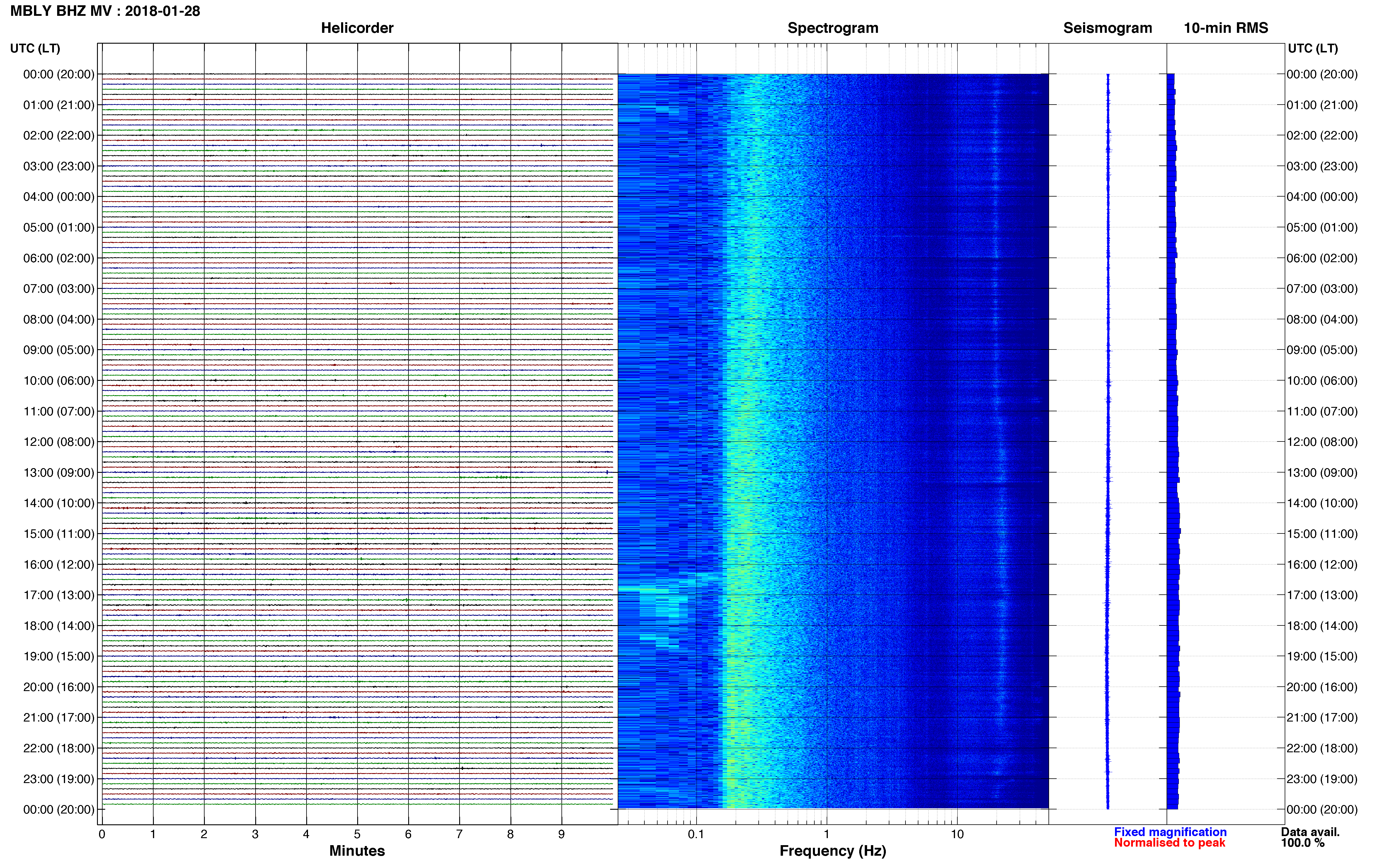Image resolution: width=1389 pixels, height=868 pixels.
Task: Click the left '11:00 (07:00)' time label
Action: [x=59, y=411]
